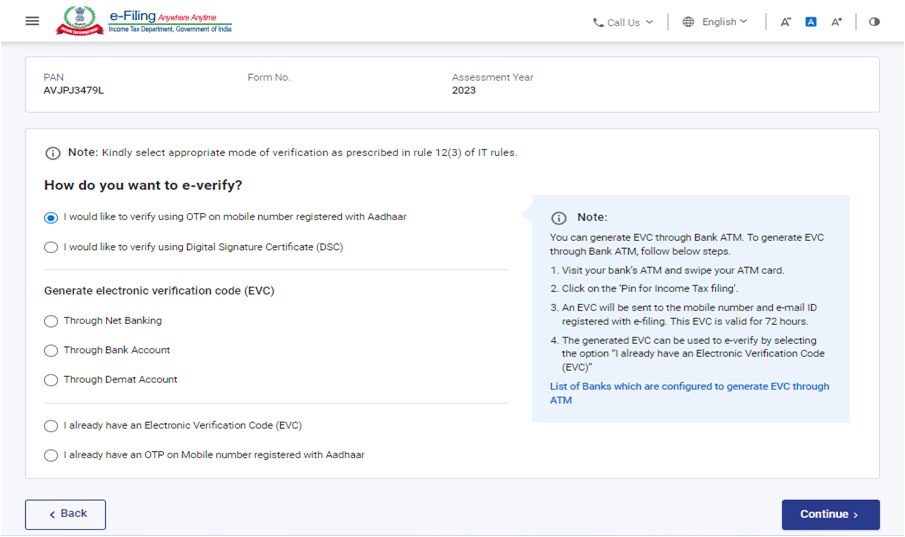
Task: Choose Through Bank Account EVC option
Action: coord(51,351)
